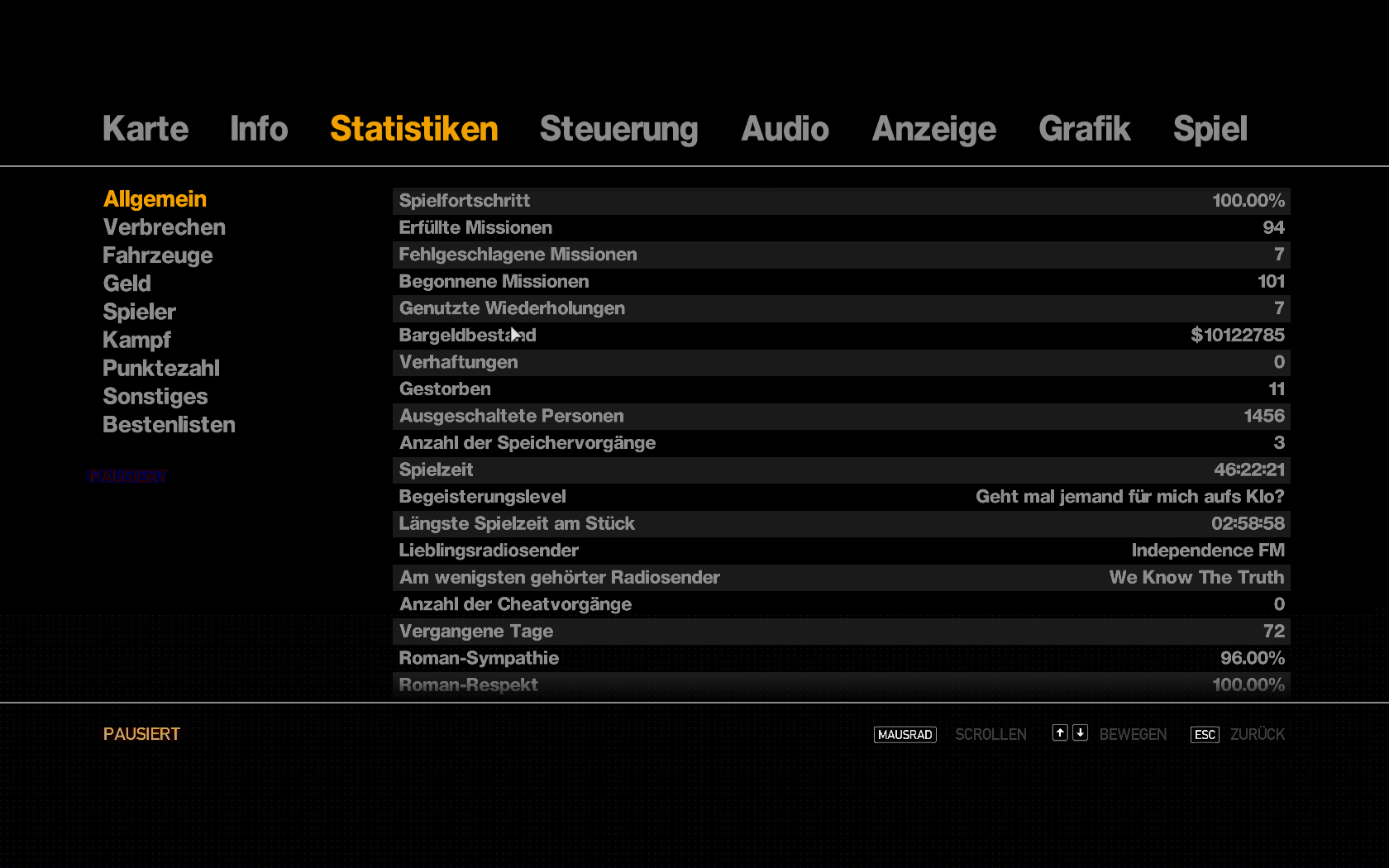The height and width of the screenshot is (868, 1389).
Task: Open the Anzeige tab
Action: (934, 130)
